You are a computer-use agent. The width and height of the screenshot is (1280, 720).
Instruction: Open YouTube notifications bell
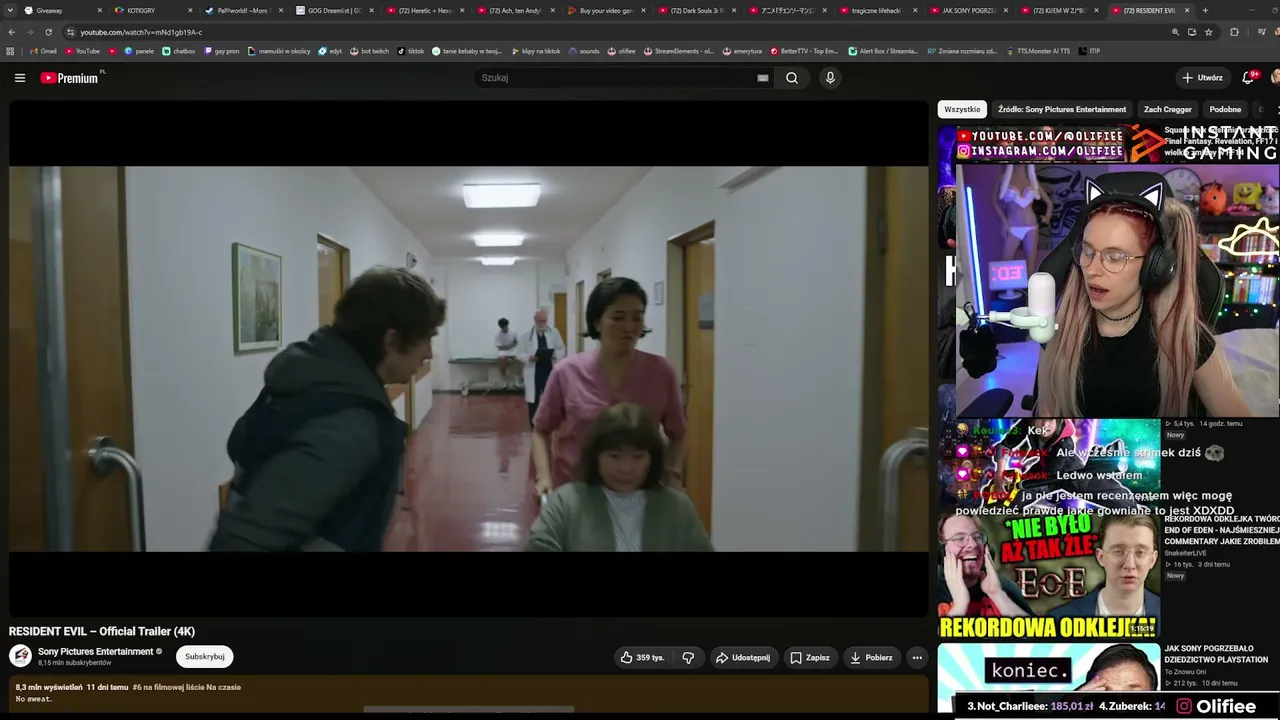[1248, 77]
